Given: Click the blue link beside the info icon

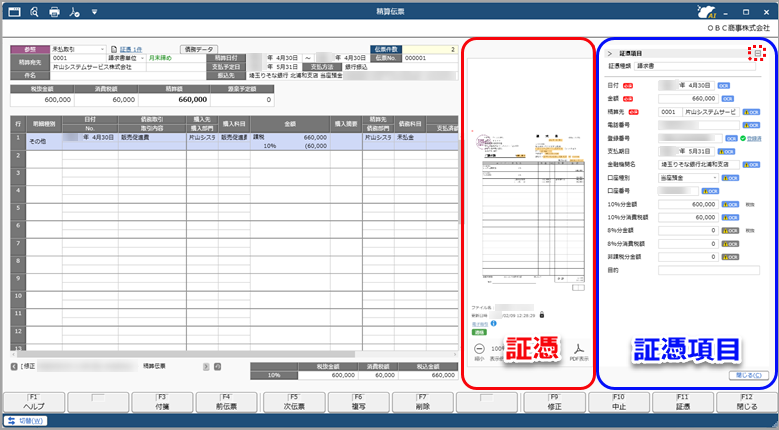Looking at the screenshot, I should click(x=479, y=324).
